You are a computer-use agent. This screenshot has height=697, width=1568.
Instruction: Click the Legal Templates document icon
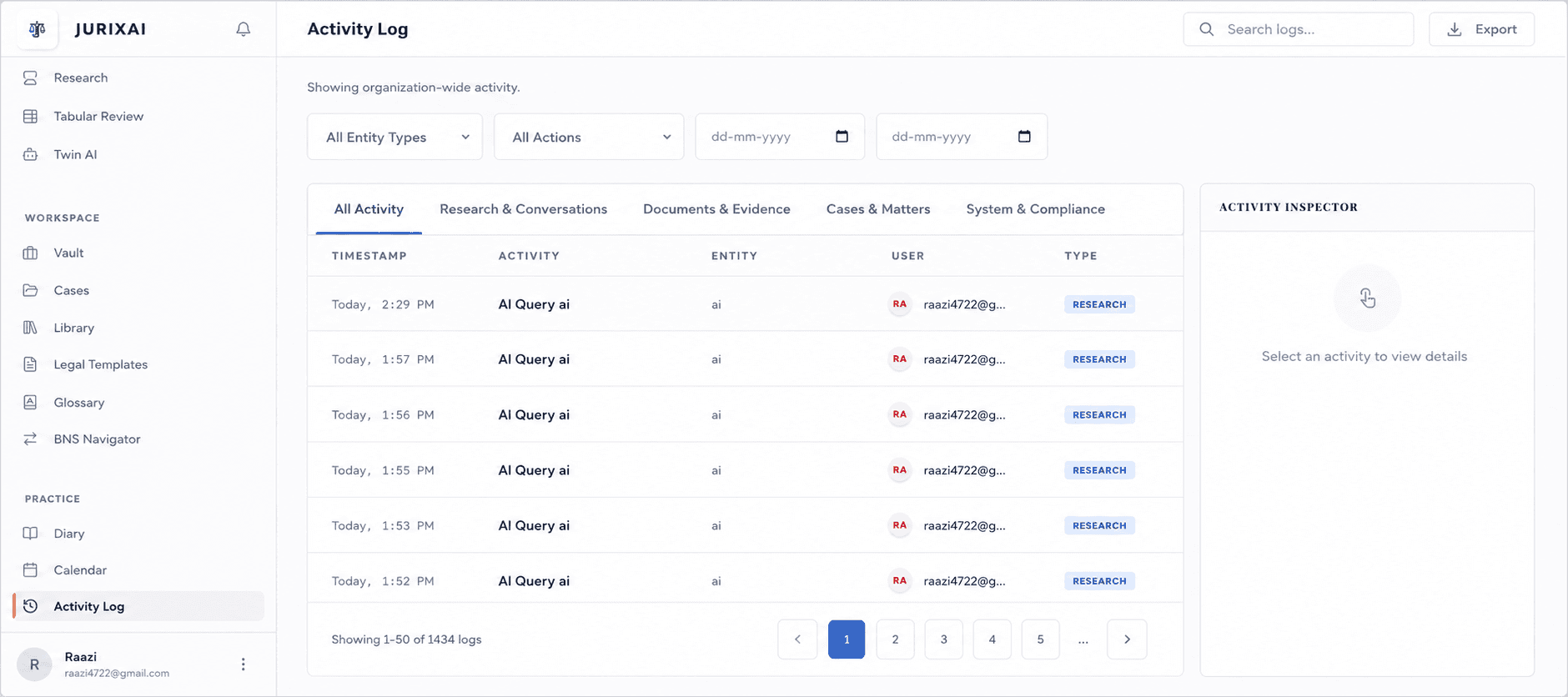[30, 364]
